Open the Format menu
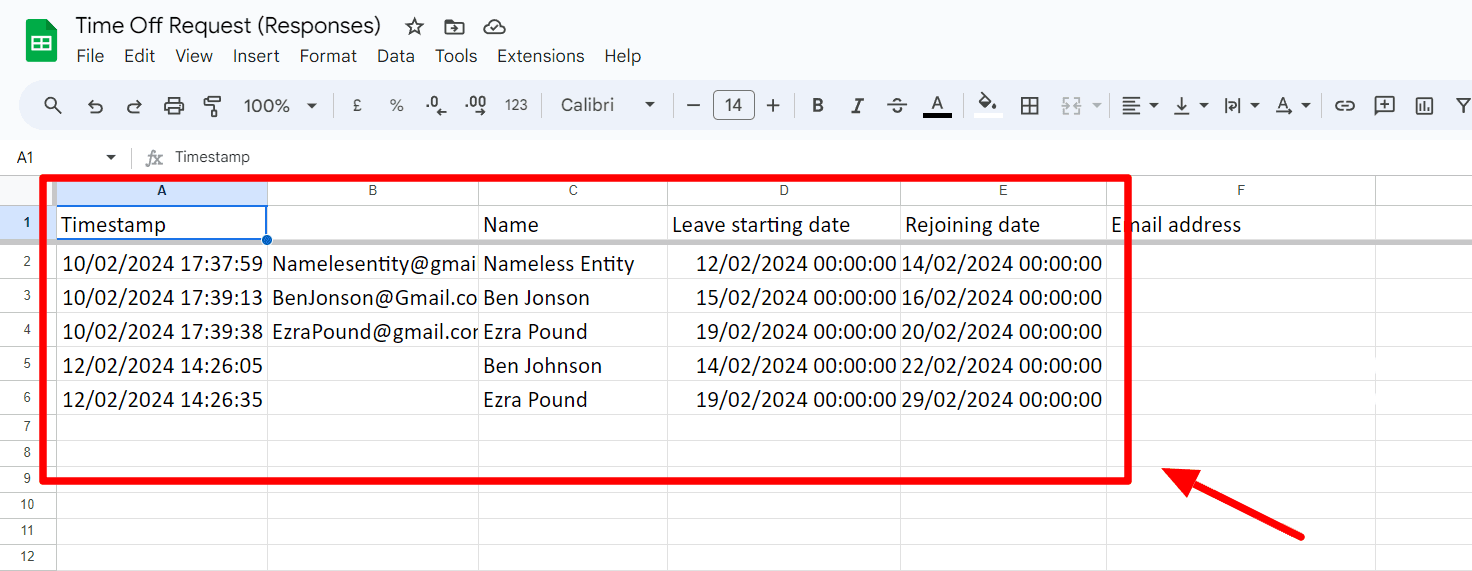 pyautogui.click(x=328, y=56)
